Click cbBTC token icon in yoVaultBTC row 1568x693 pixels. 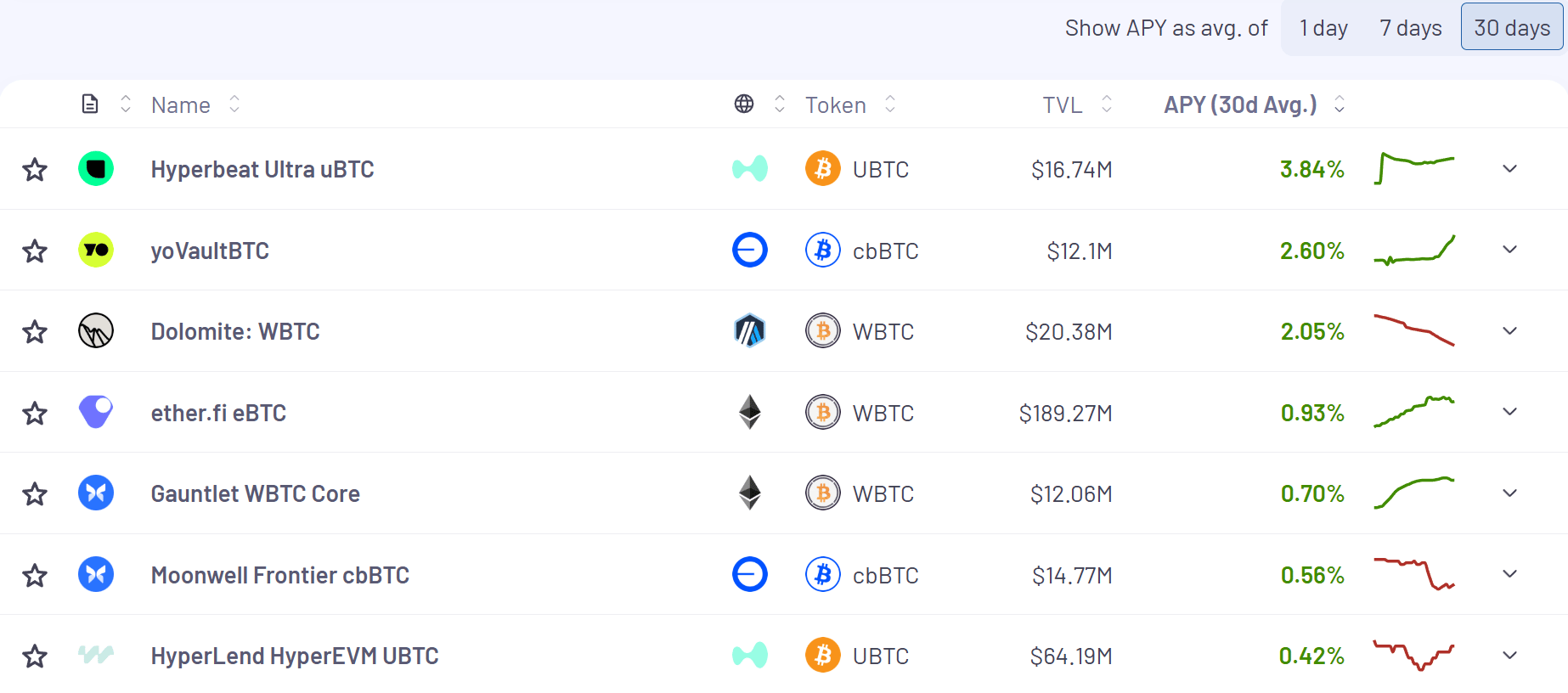tap(823, 250)
